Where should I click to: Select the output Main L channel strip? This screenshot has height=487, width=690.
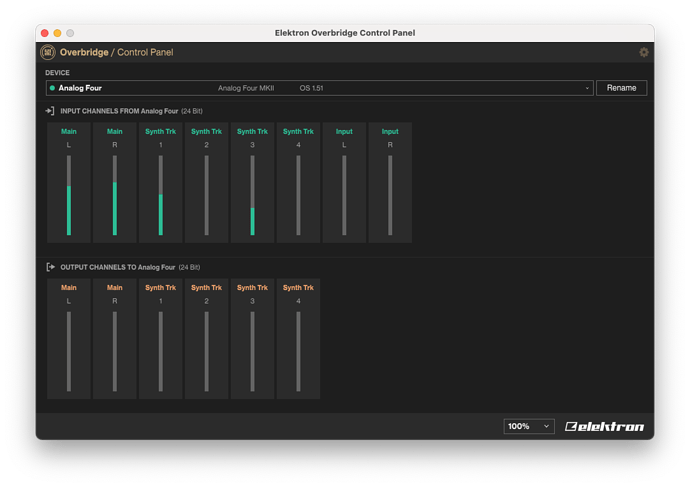tap(69, 339)
